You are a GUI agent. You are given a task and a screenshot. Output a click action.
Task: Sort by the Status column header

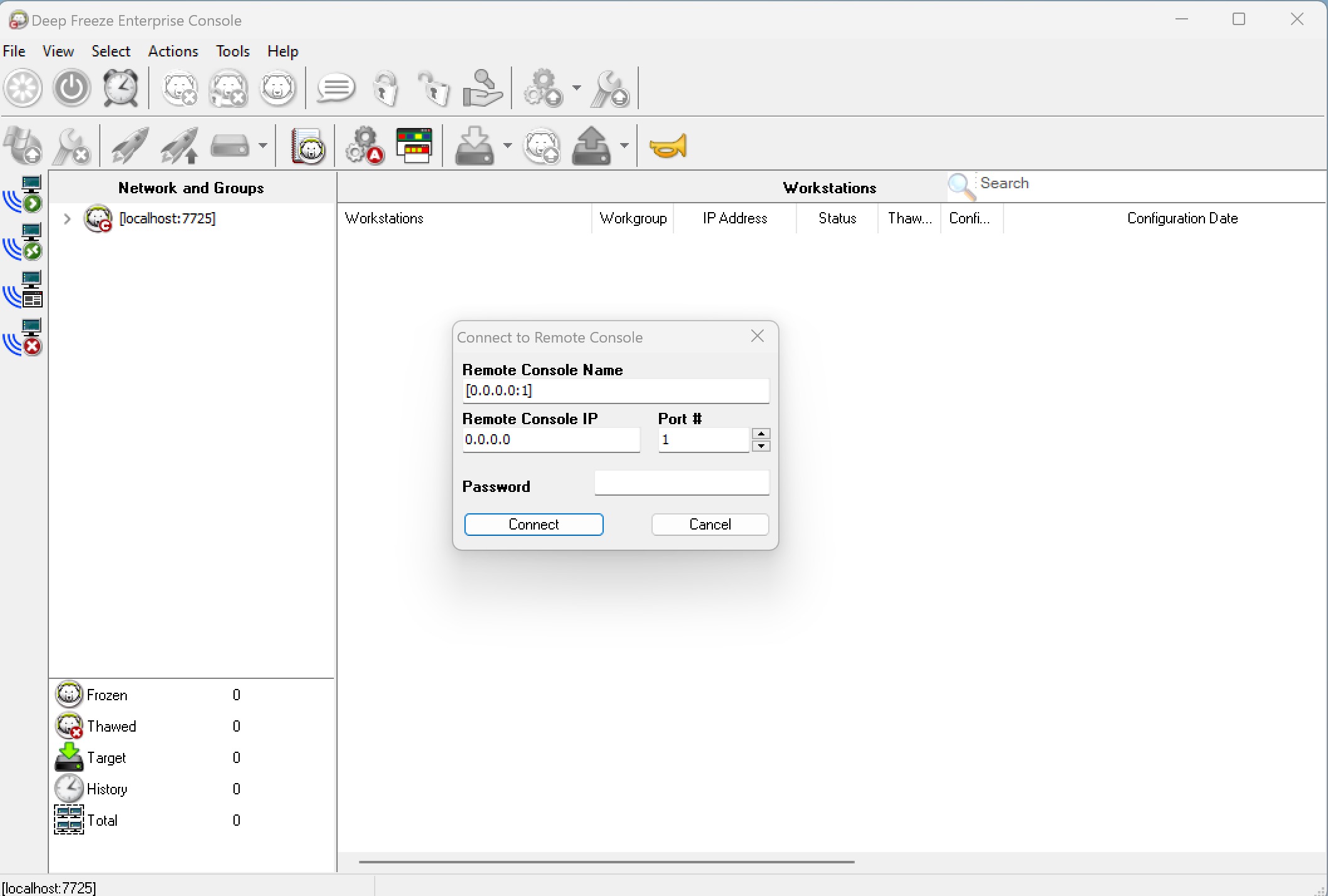coord(837,218)
